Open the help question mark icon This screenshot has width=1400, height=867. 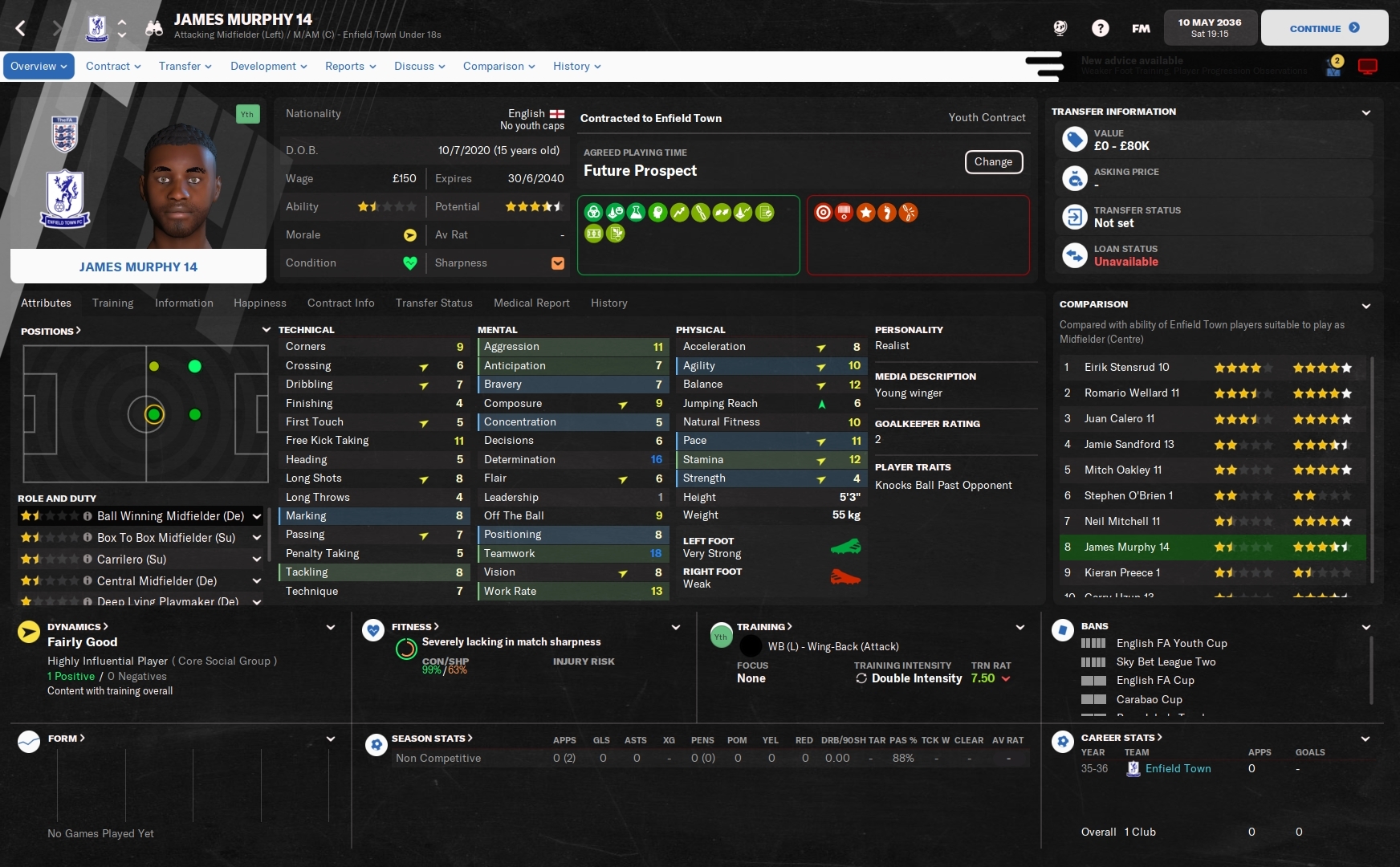click(x=1101, y=28)
